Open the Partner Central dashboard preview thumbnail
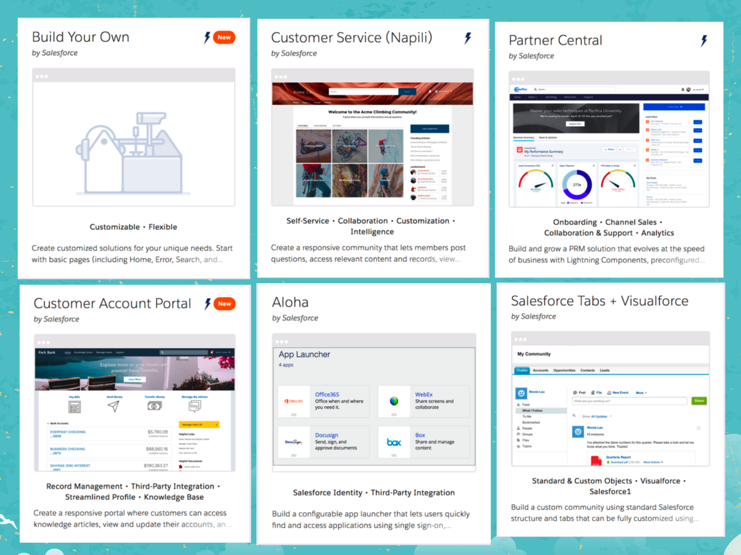 609,139
